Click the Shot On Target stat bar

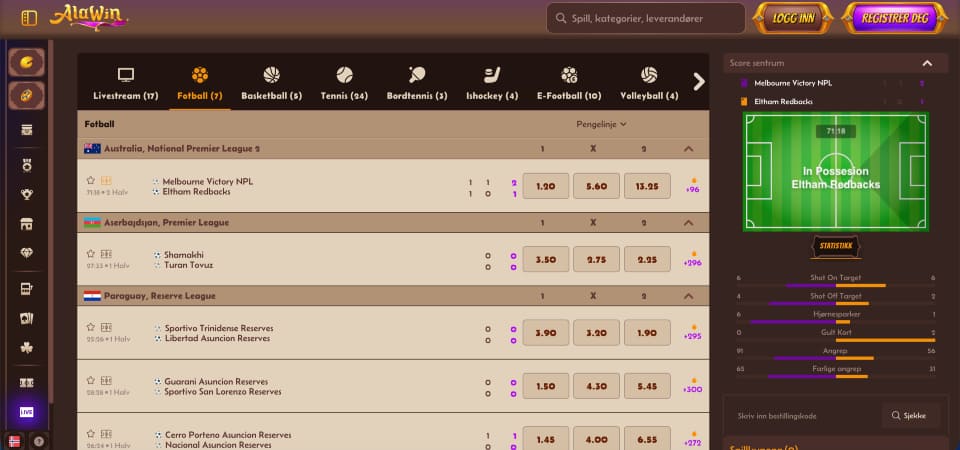click(836, 285)
